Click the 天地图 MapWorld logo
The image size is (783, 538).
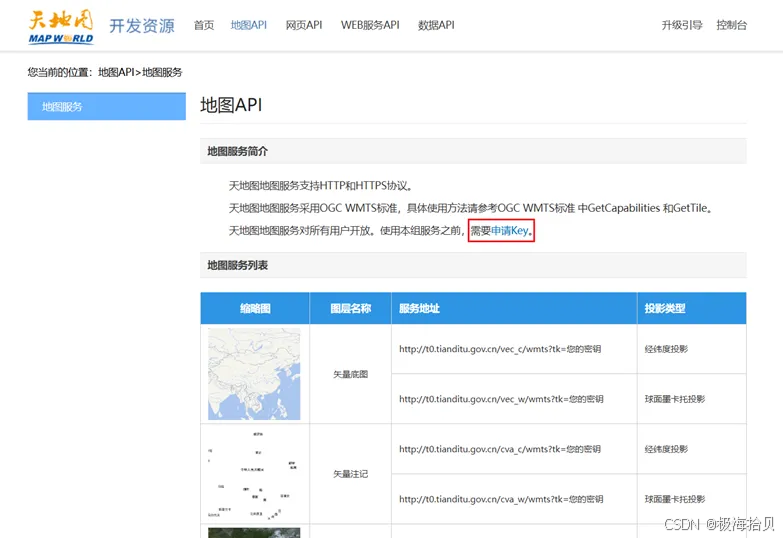(x=61, y=27)
